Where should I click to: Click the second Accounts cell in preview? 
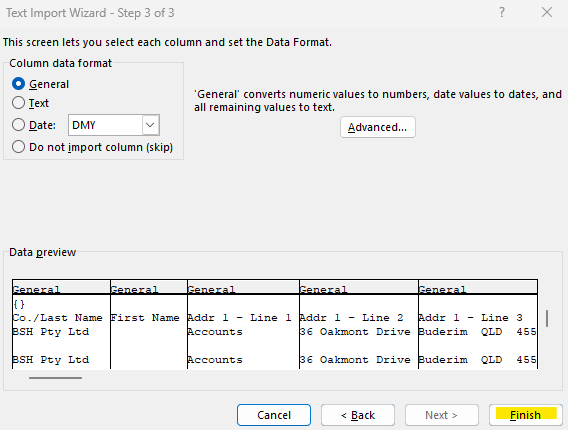tap(215, 360)
